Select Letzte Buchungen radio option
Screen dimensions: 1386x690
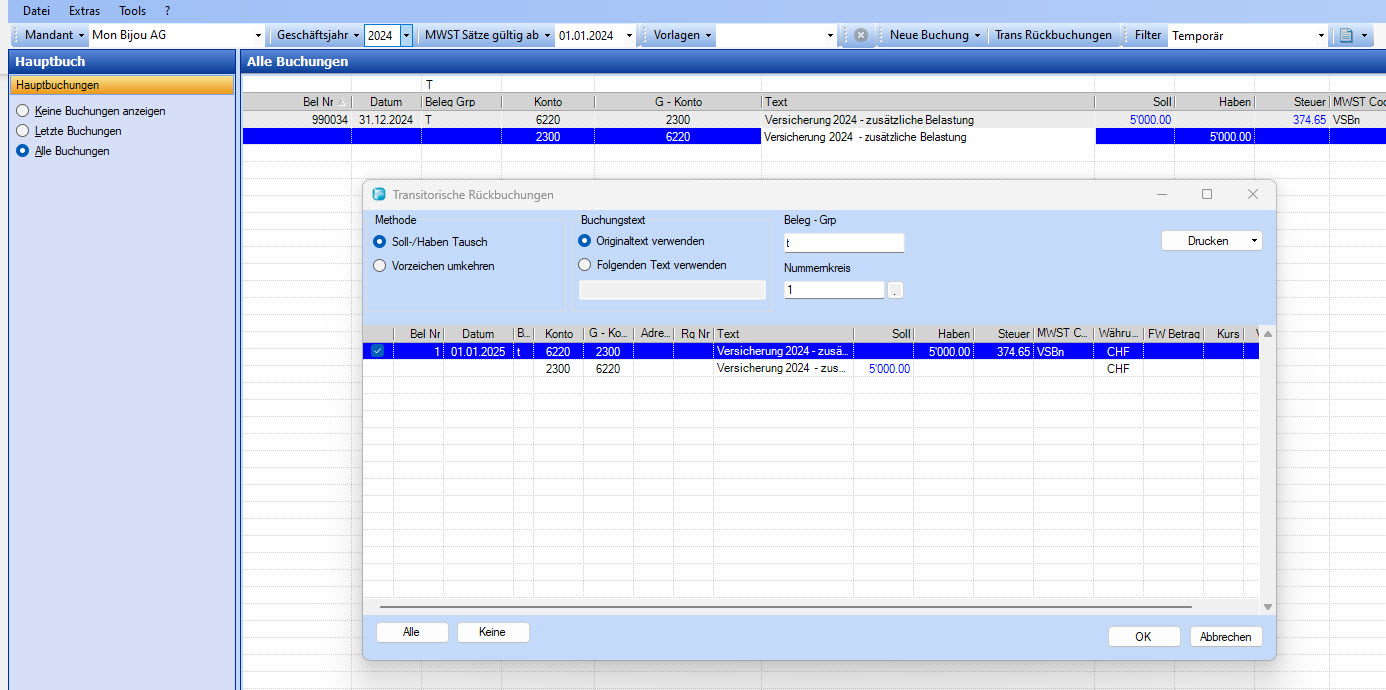point(23,131)
